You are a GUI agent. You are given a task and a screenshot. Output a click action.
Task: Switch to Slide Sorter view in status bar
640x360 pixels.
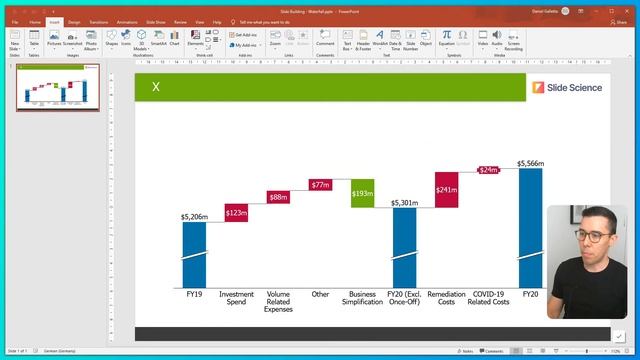coord(529,351)
